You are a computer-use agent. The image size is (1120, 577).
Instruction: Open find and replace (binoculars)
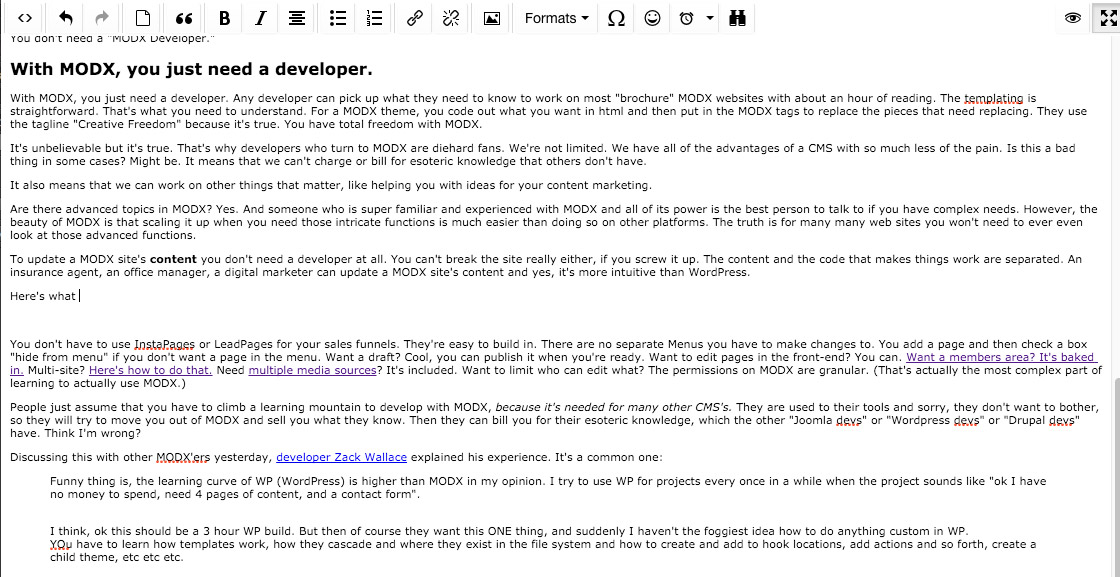pyautogui.click(x=737, y=19)
